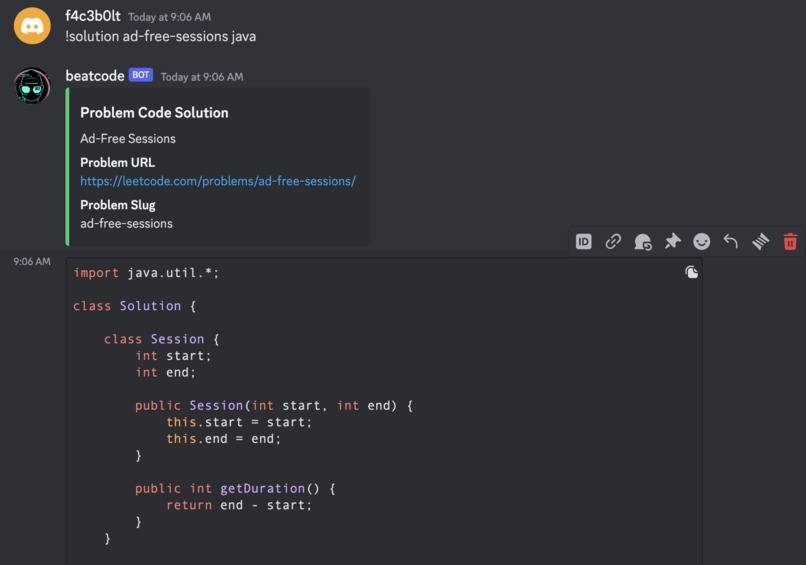Open the beatcode bot avatar

(32, 86)
